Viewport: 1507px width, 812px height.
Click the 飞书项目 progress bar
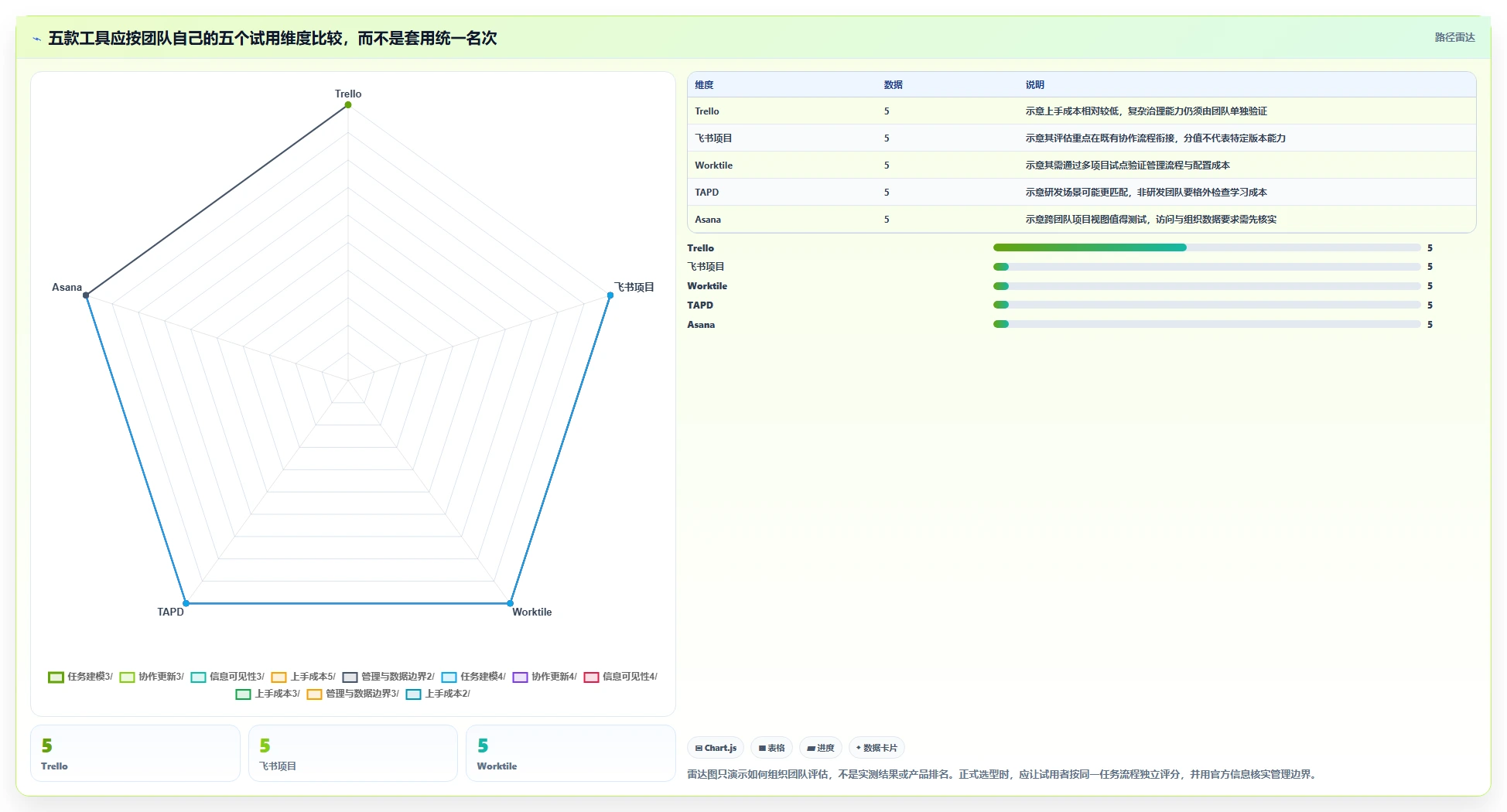point(1207,267)
